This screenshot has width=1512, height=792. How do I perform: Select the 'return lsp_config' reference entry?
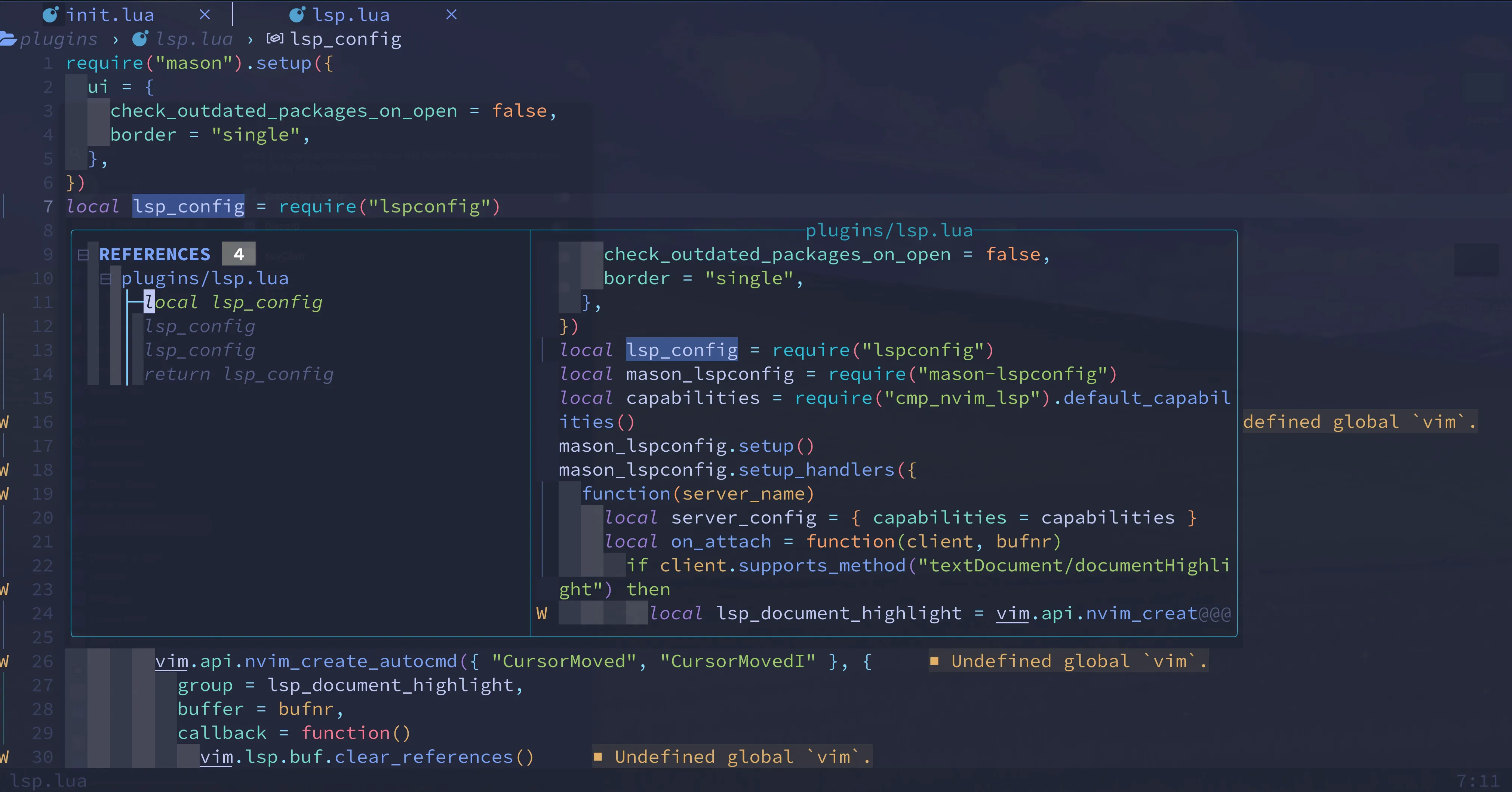pos(239,374)
